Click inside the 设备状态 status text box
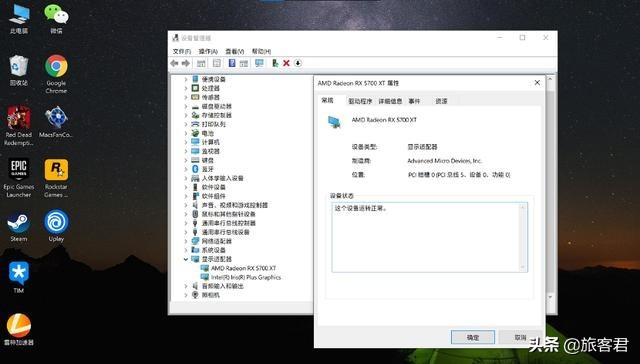The image size is (640, 364). click(429, 237)
